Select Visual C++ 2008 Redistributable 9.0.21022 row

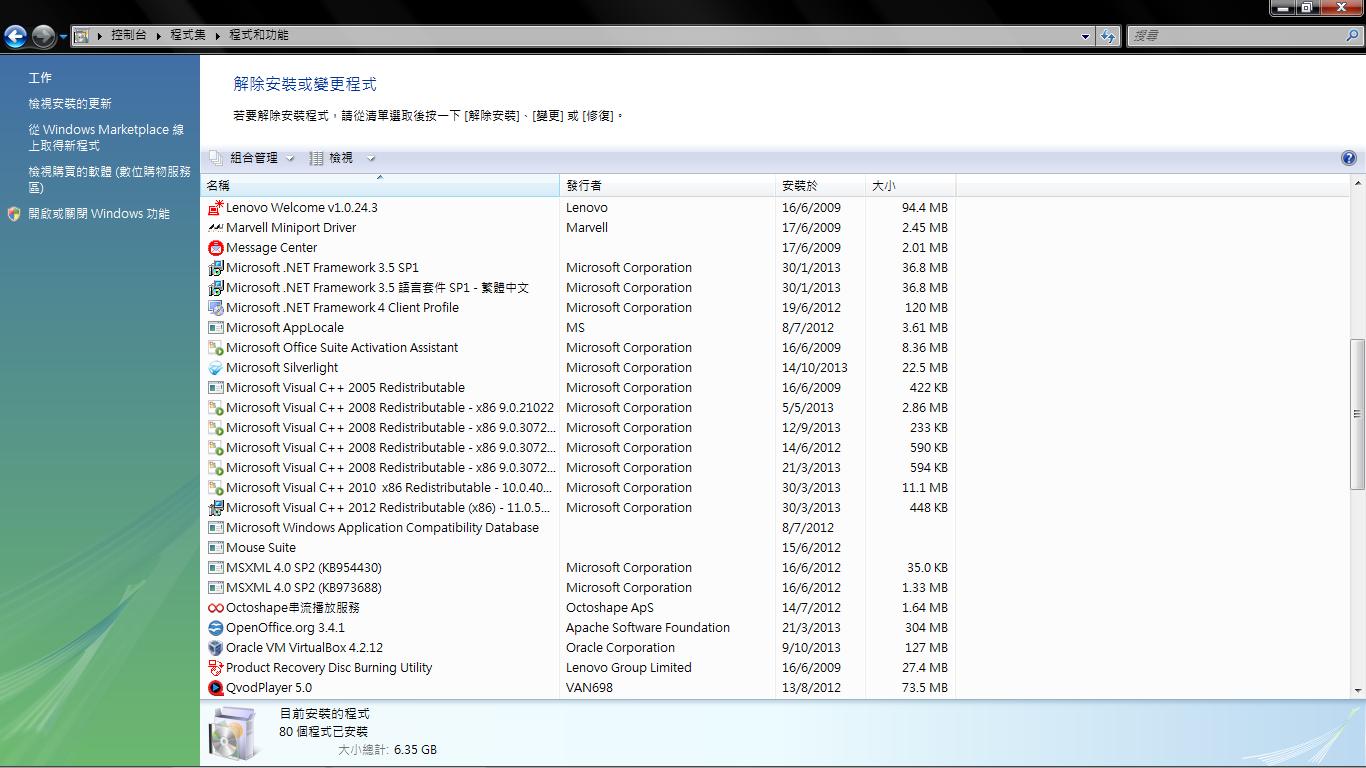coord(578,408)
